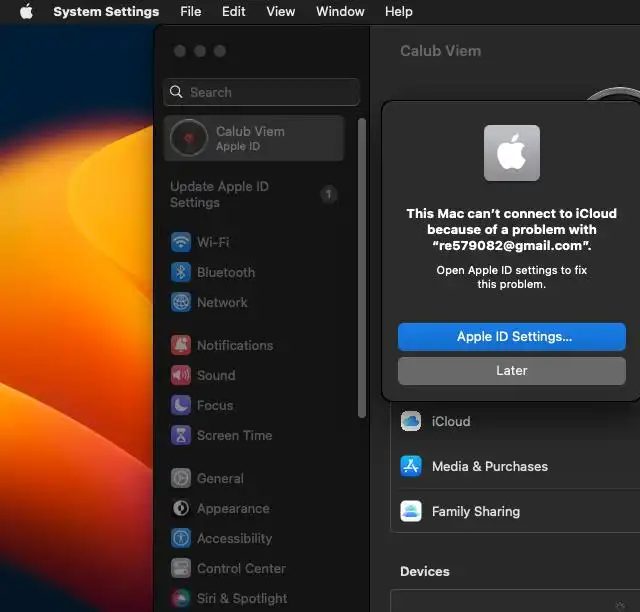Open the File menu
Image resolution: width=640 pixels, height=612 pixels.
(x=191, y=11)
